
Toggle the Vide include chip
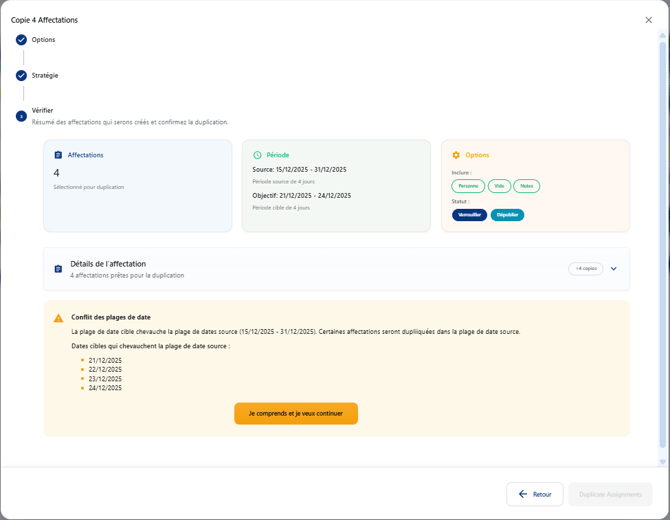499,186
